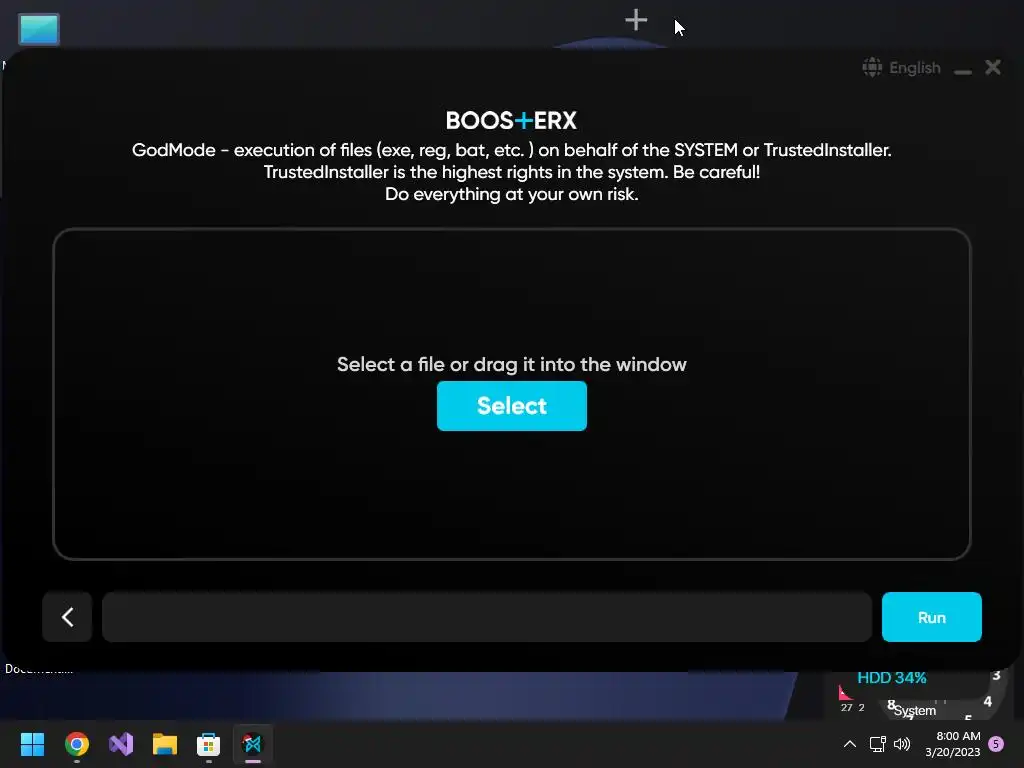Show hidden system tray icons
This screenshot has height=768, width=1024.
850,744
